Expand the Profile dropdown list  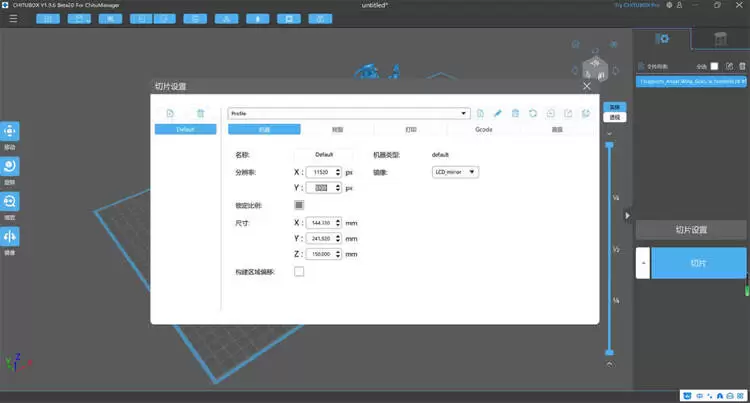click(x=464, y=114)
